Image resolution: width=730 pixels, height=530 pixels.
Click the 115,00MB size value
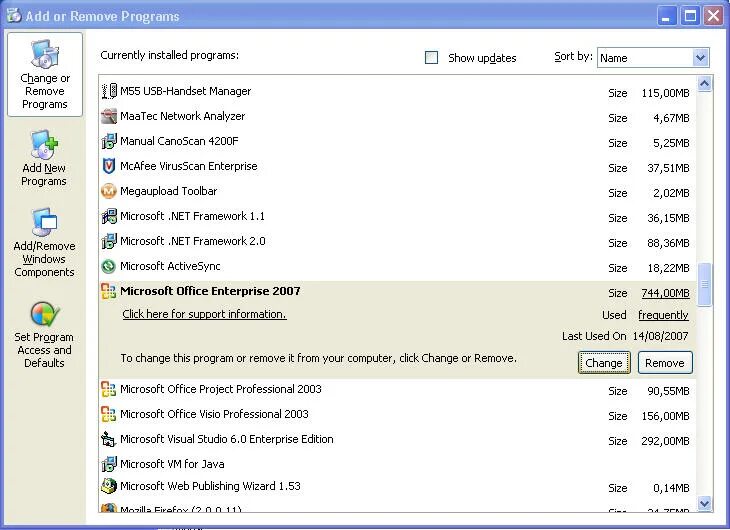pos(665,93)
